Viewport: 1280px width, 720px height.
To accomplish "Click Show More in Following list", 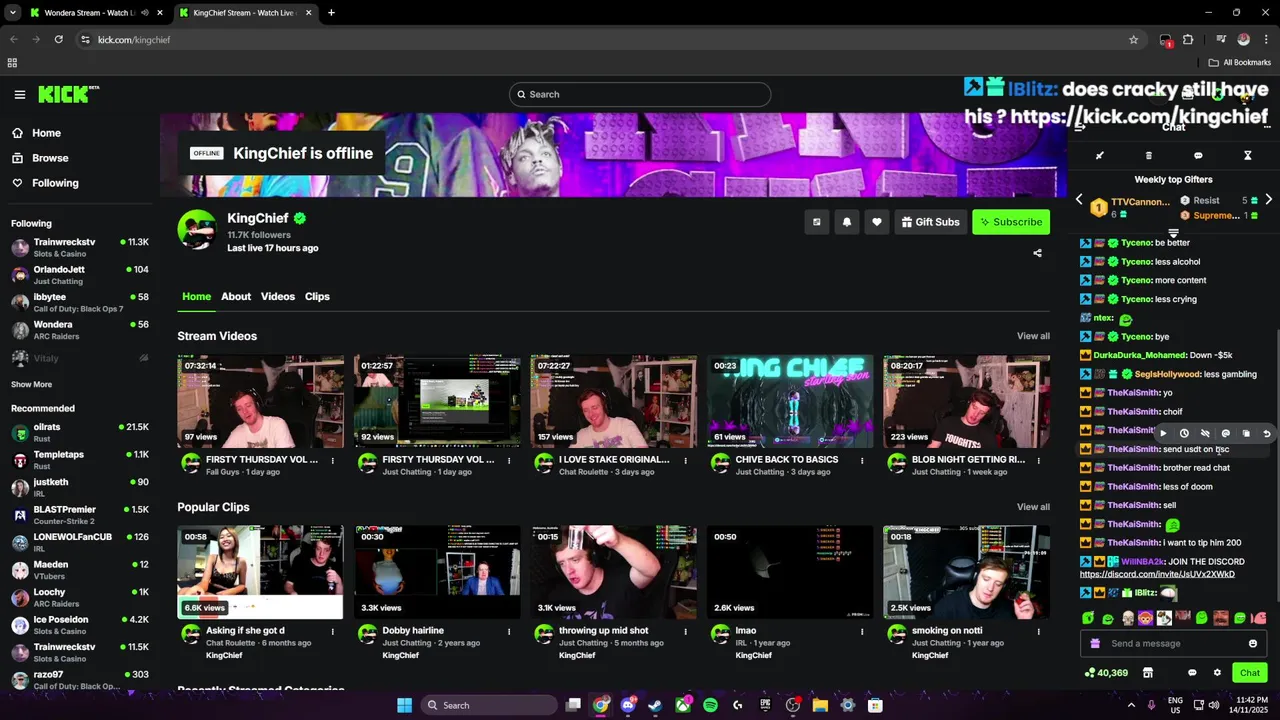I will point(31,385).
